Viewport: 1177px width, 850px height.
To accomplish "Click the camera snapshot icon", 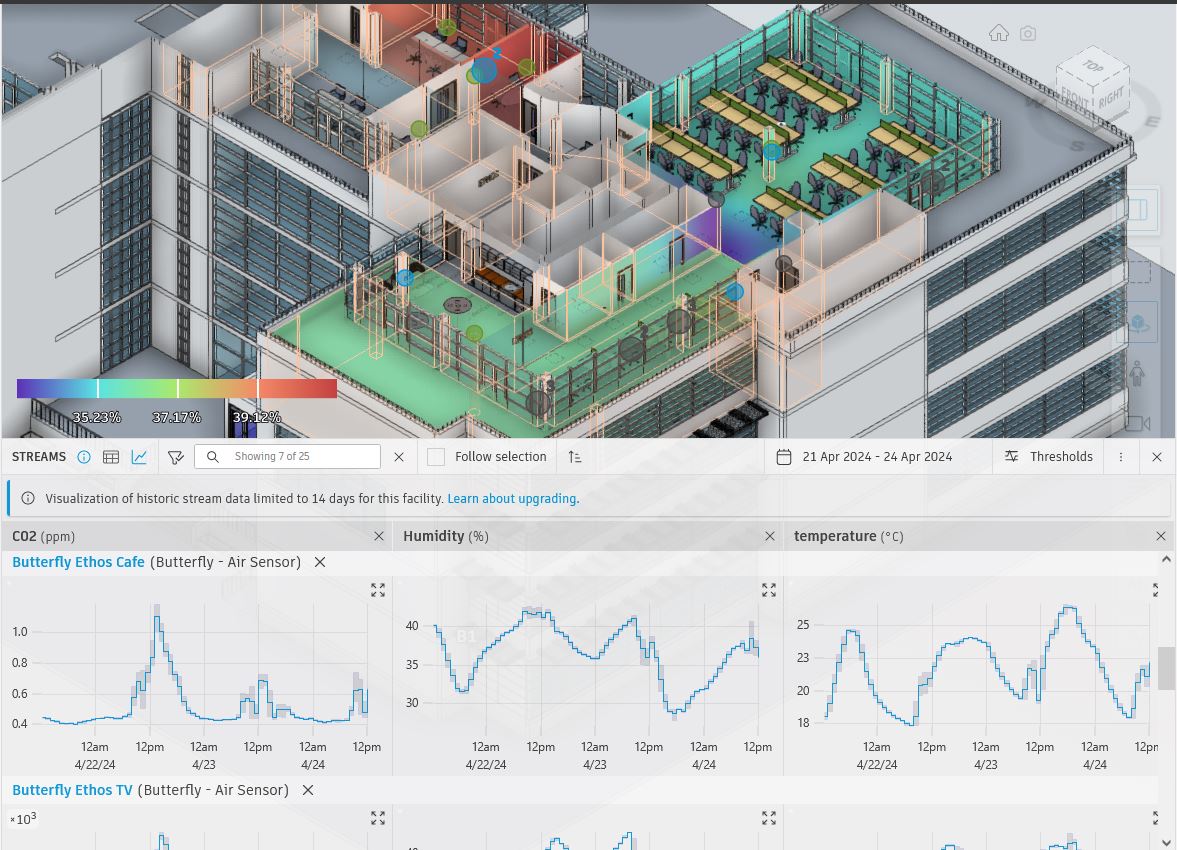I will 1028,33.
